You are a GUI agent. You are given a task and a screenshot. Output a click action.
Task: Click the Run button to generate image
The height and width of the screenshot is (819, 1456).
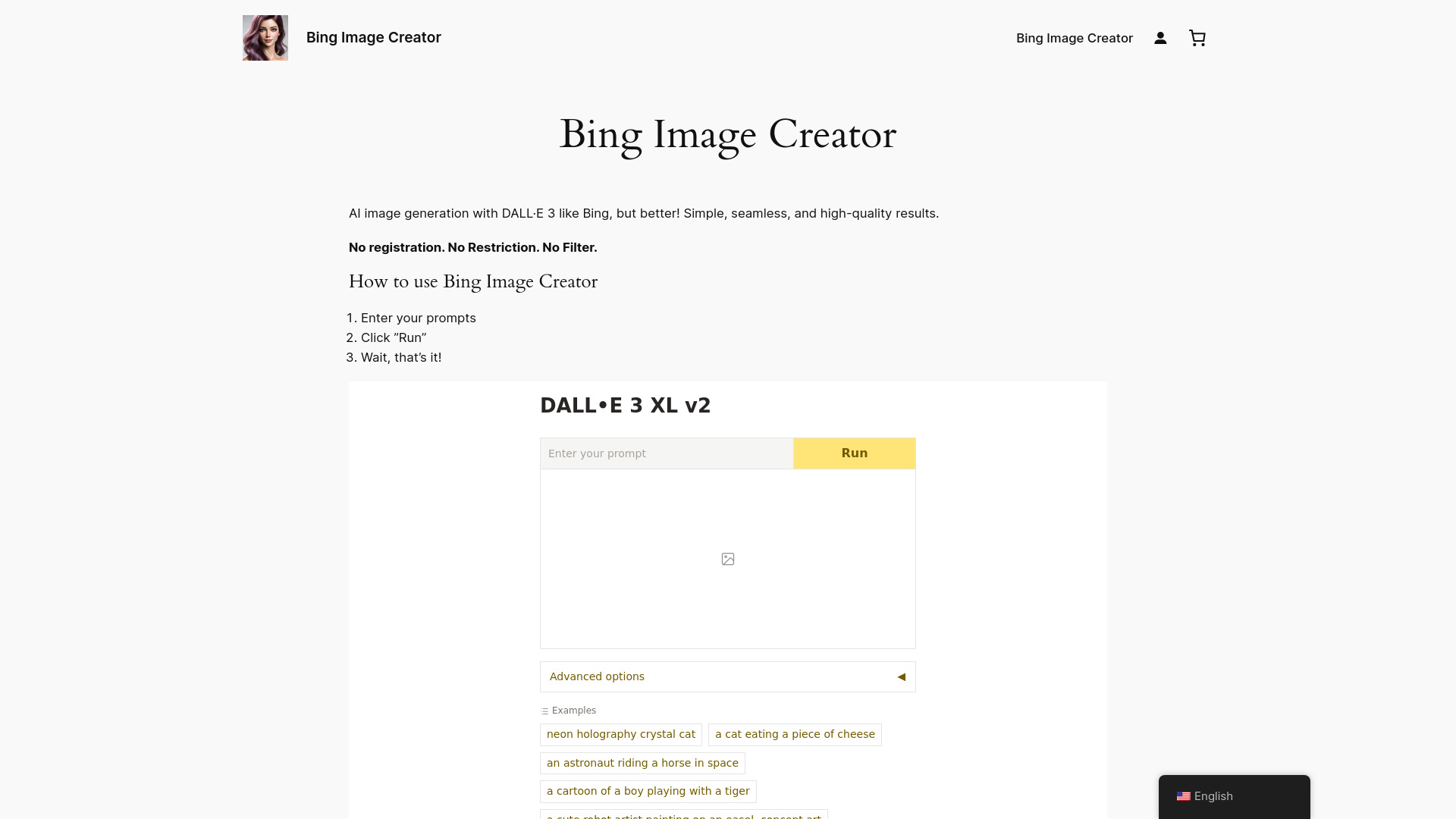coord(854,453)
